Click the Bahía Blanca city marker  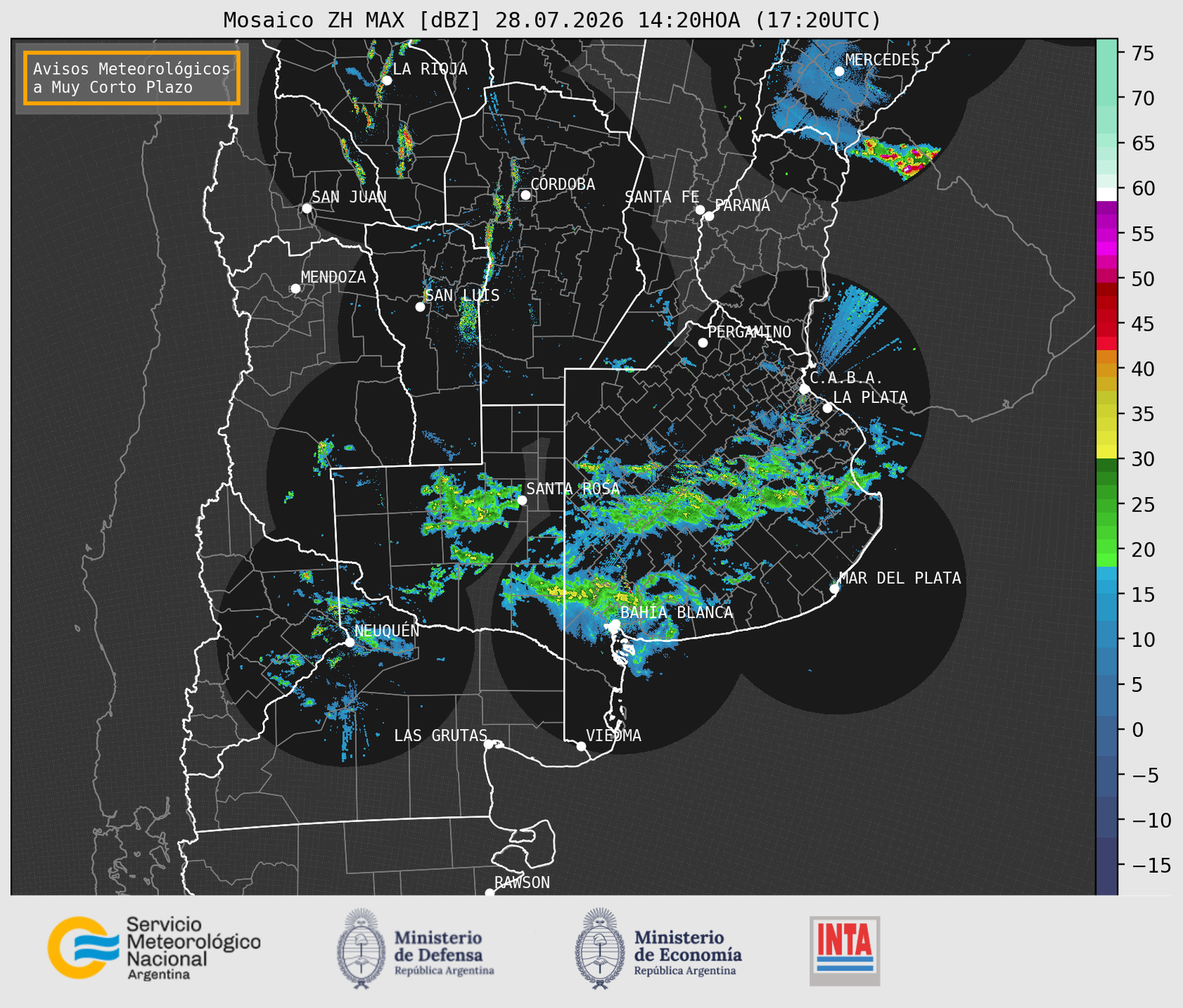(x=614, y=624)
